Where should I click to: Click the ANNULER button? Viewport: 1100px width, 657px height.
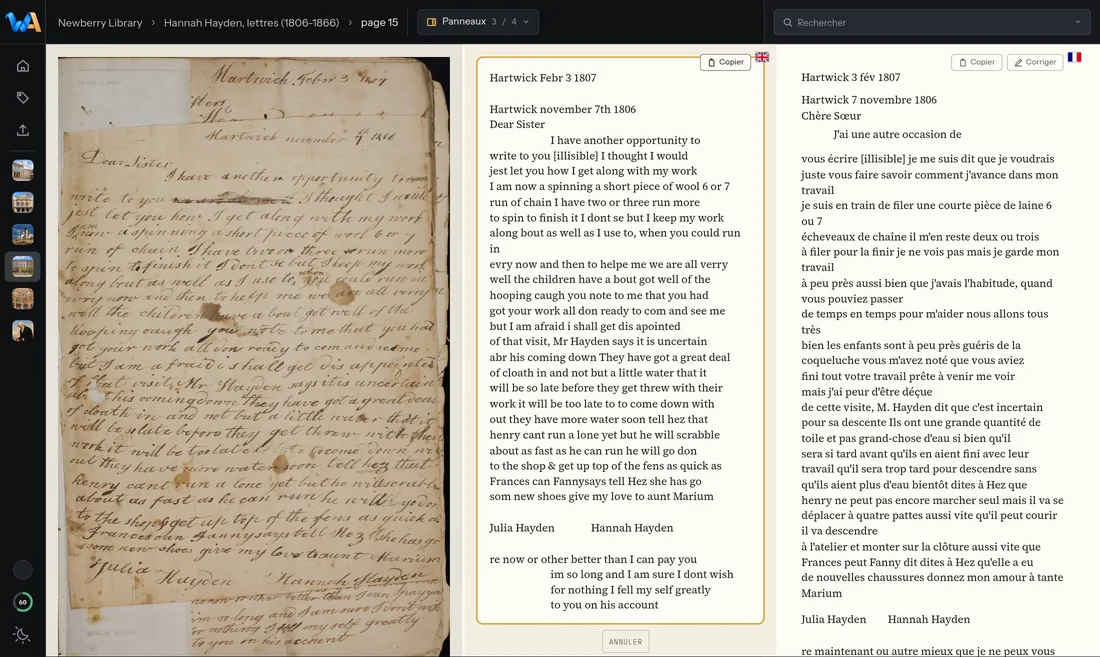point(625,642)
